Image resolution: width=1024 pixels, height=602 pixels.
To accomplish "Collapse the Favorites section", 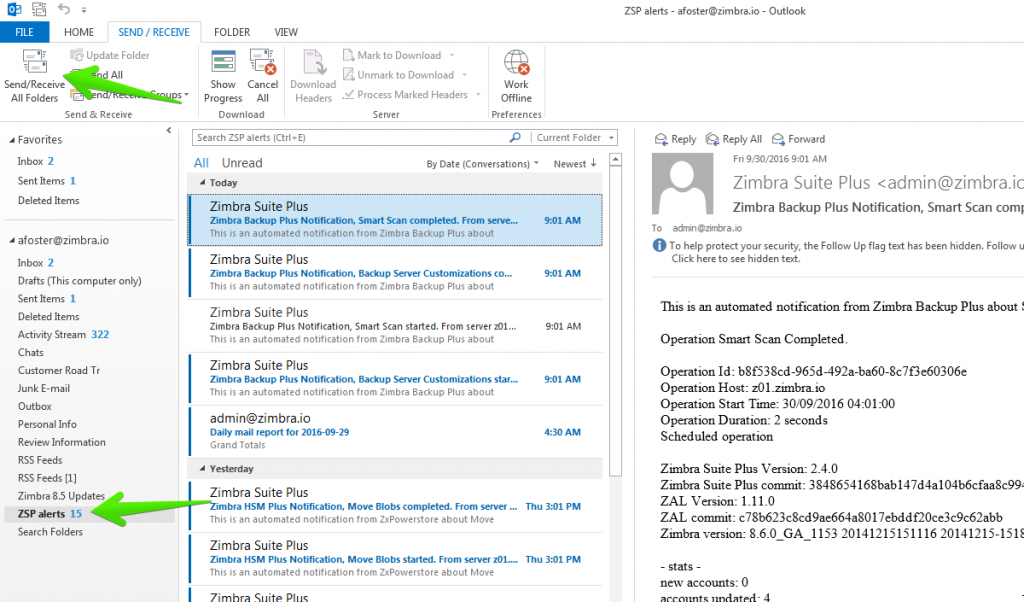I will point(12,140).
